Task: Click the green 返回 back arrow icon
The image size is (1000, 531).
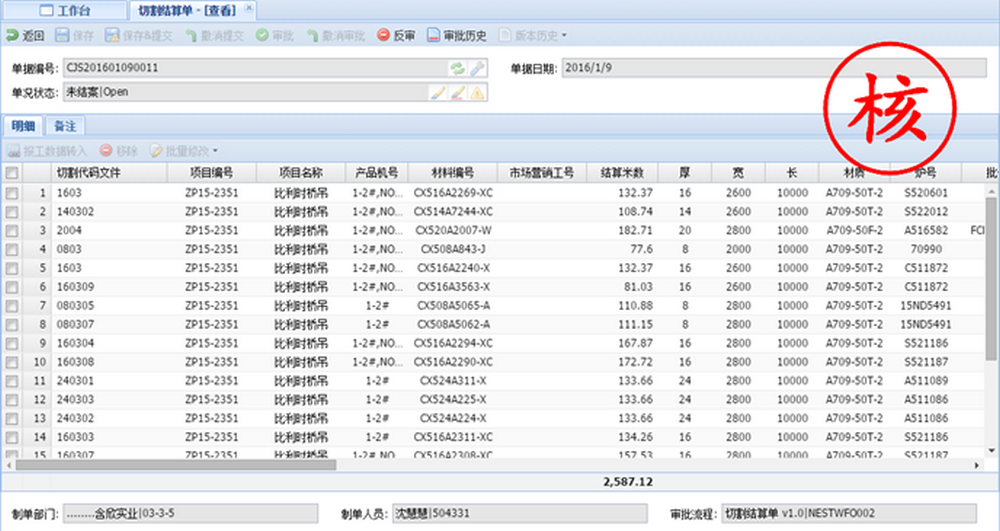Action: 12,36
